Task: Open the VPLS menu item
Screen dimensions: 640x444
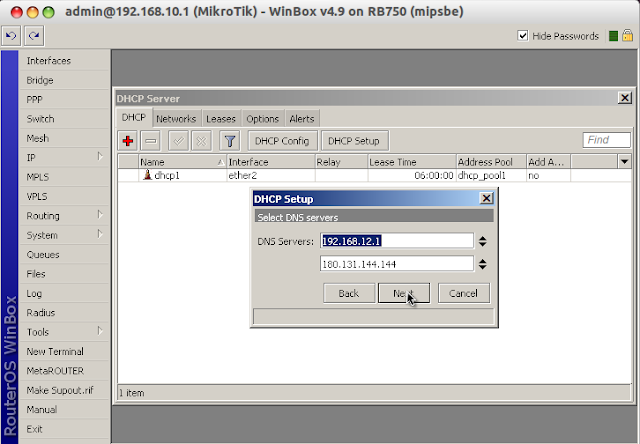Action: click(x=64, y=197)
